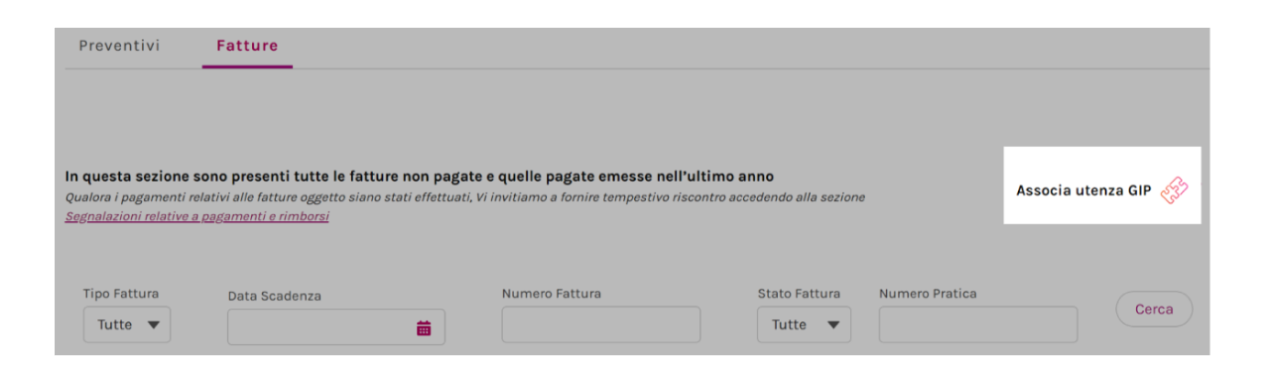This screenshot has width=1270, height=383.
Task: Click the puzzle piece icon beside Associa utenza GIP
Action: [1174, 190]
